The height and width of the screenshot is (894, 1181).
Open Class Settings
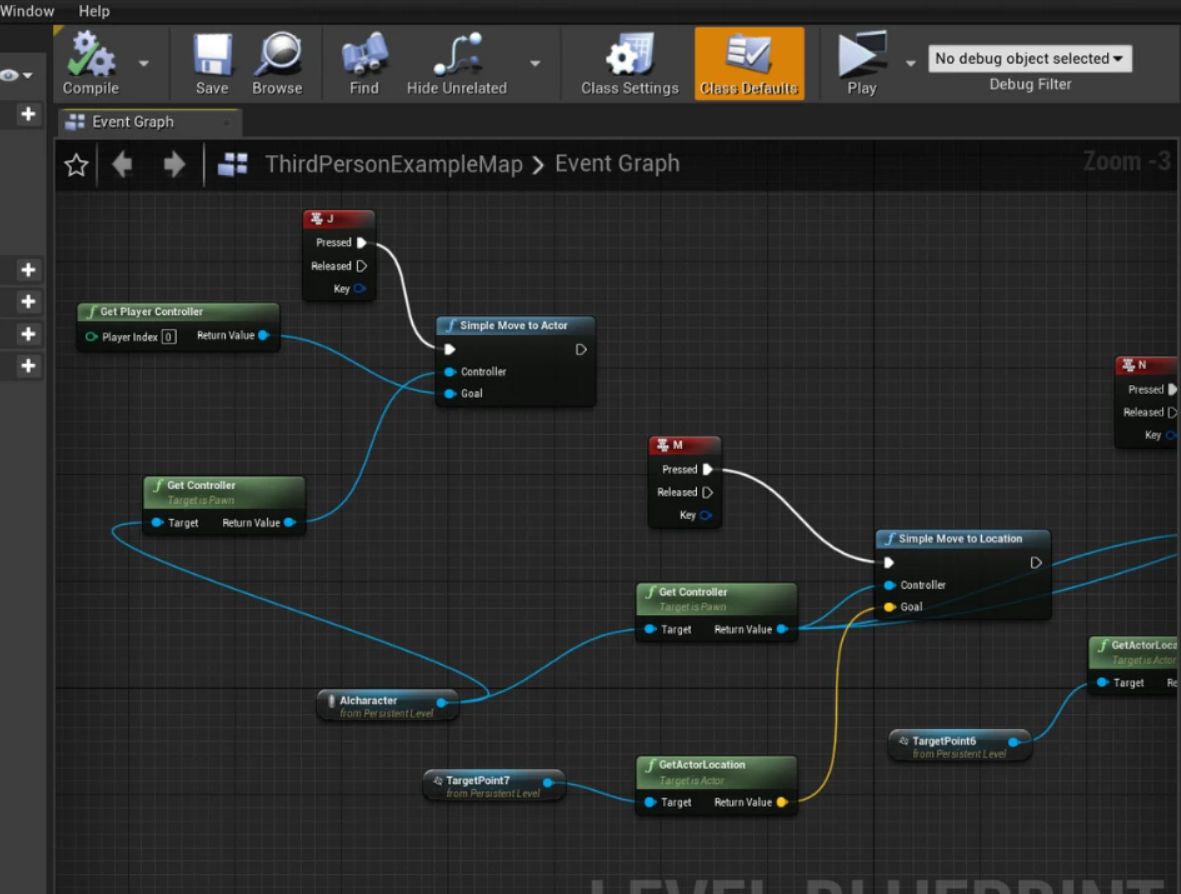(630, 63)
